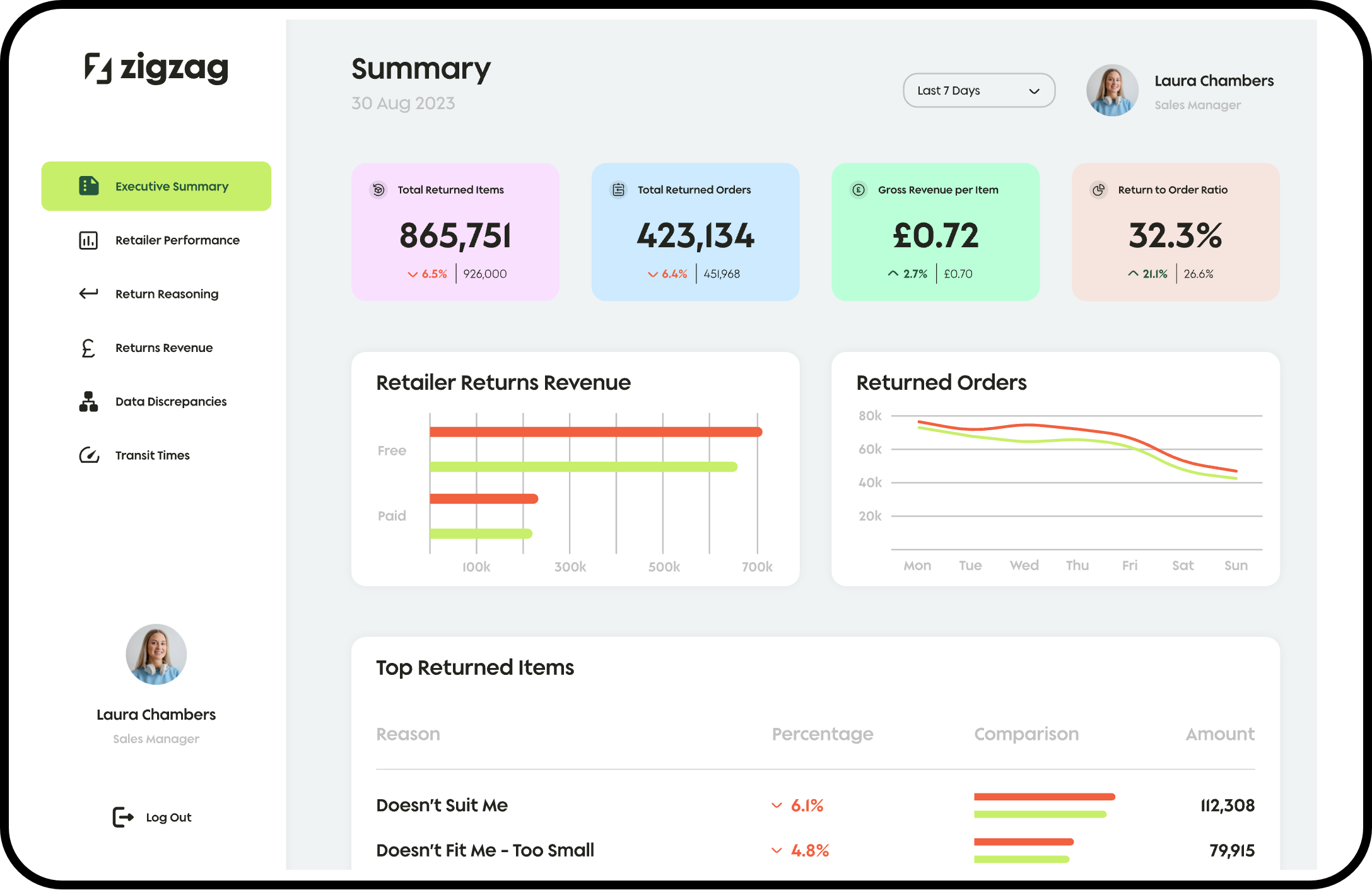Open the Returns Revenue menu item
This screenshot has width=1372, height=890.
[164, 348]
